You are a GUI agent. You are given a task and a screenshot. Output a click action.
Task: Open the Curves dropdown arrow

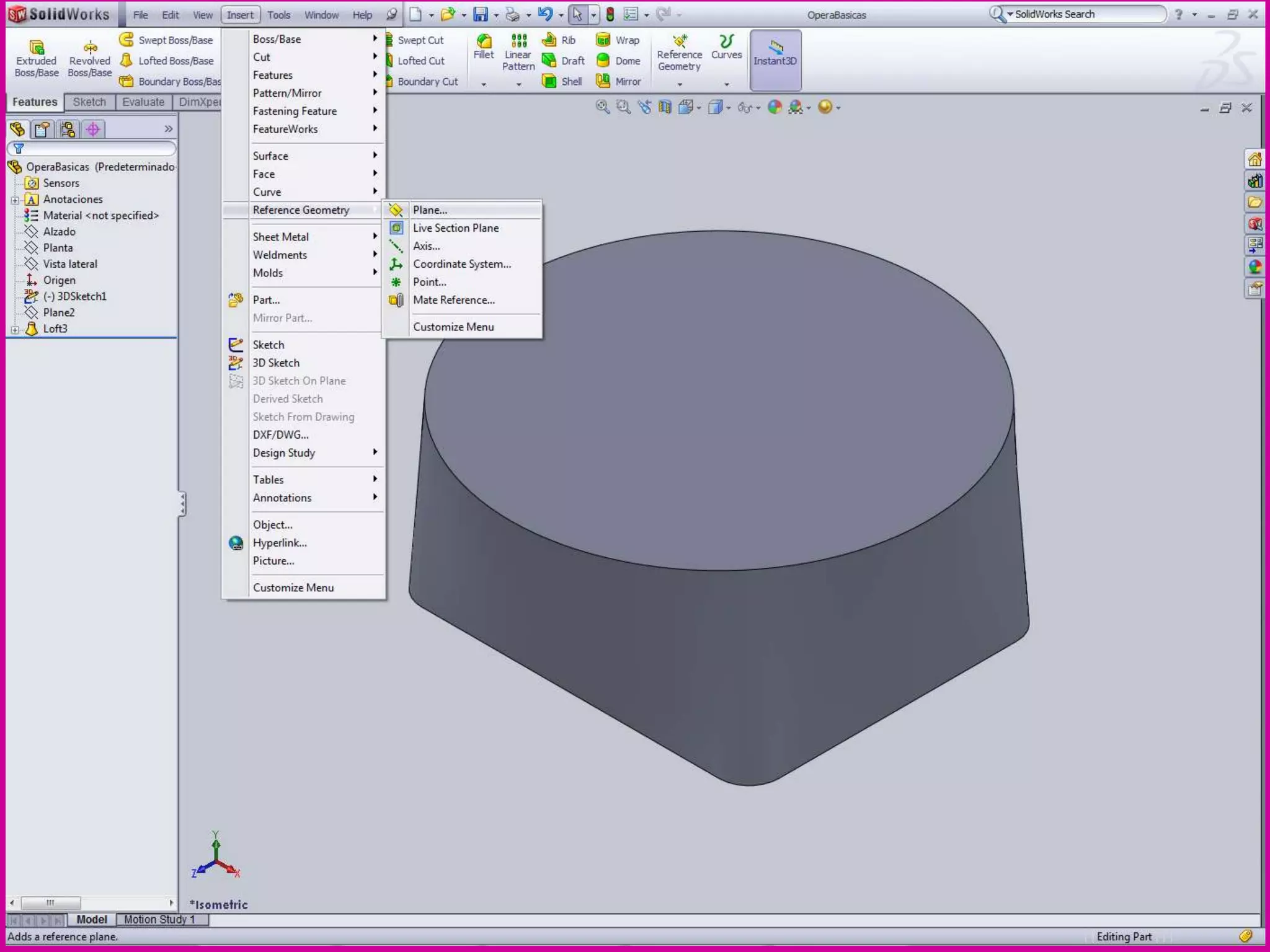[x=726, y=84]
